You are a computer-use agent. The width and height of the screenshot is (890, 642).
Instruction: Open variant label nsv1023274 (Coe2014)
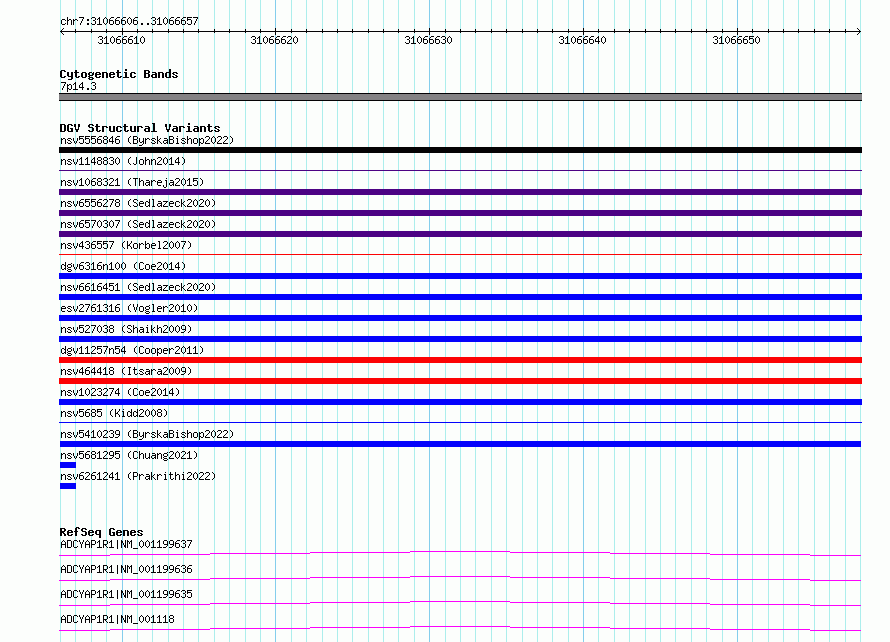(120, 392)
